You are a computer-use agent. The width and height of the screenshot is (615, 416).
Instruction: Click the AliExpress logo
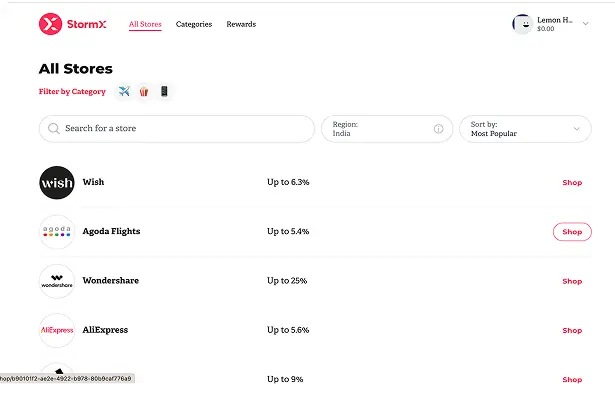click(57, 330)
